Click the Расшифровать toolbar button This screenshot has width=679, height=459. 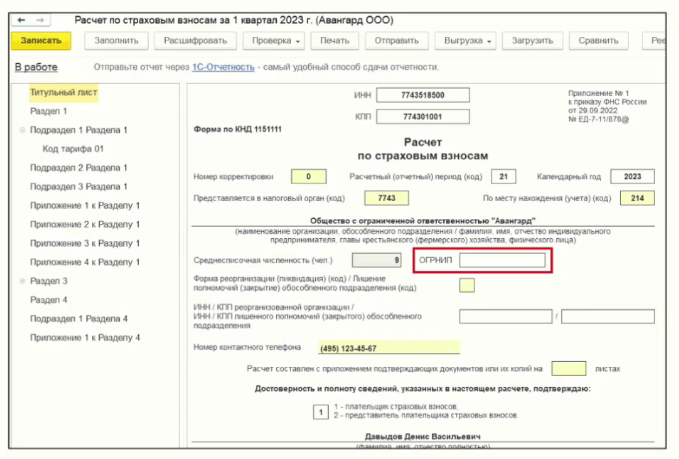coord(196,41)
